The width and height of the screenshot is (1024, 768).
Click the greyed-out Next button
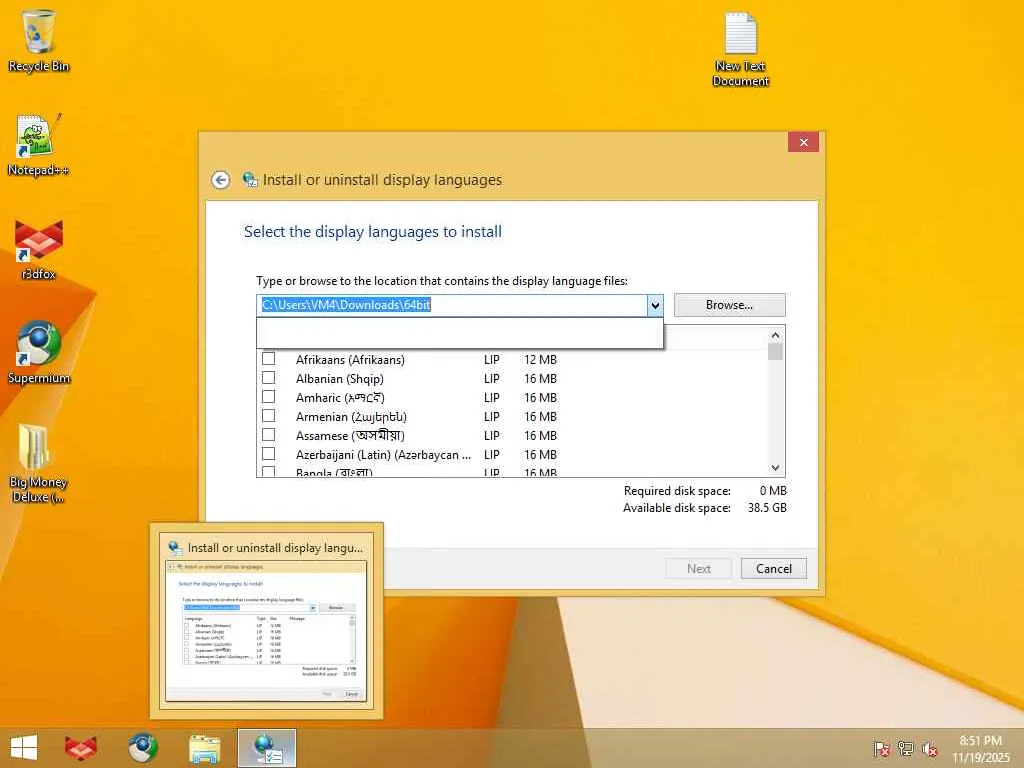[x=699, y=569]
